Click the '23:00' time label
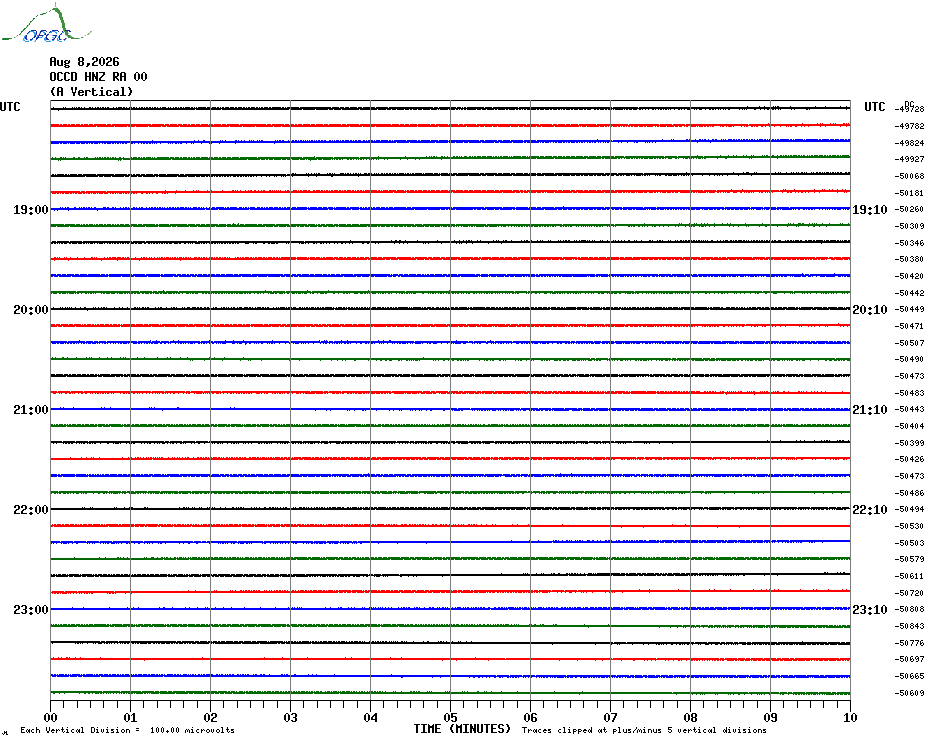Screen dimensions: 930x744 (31, 610)
